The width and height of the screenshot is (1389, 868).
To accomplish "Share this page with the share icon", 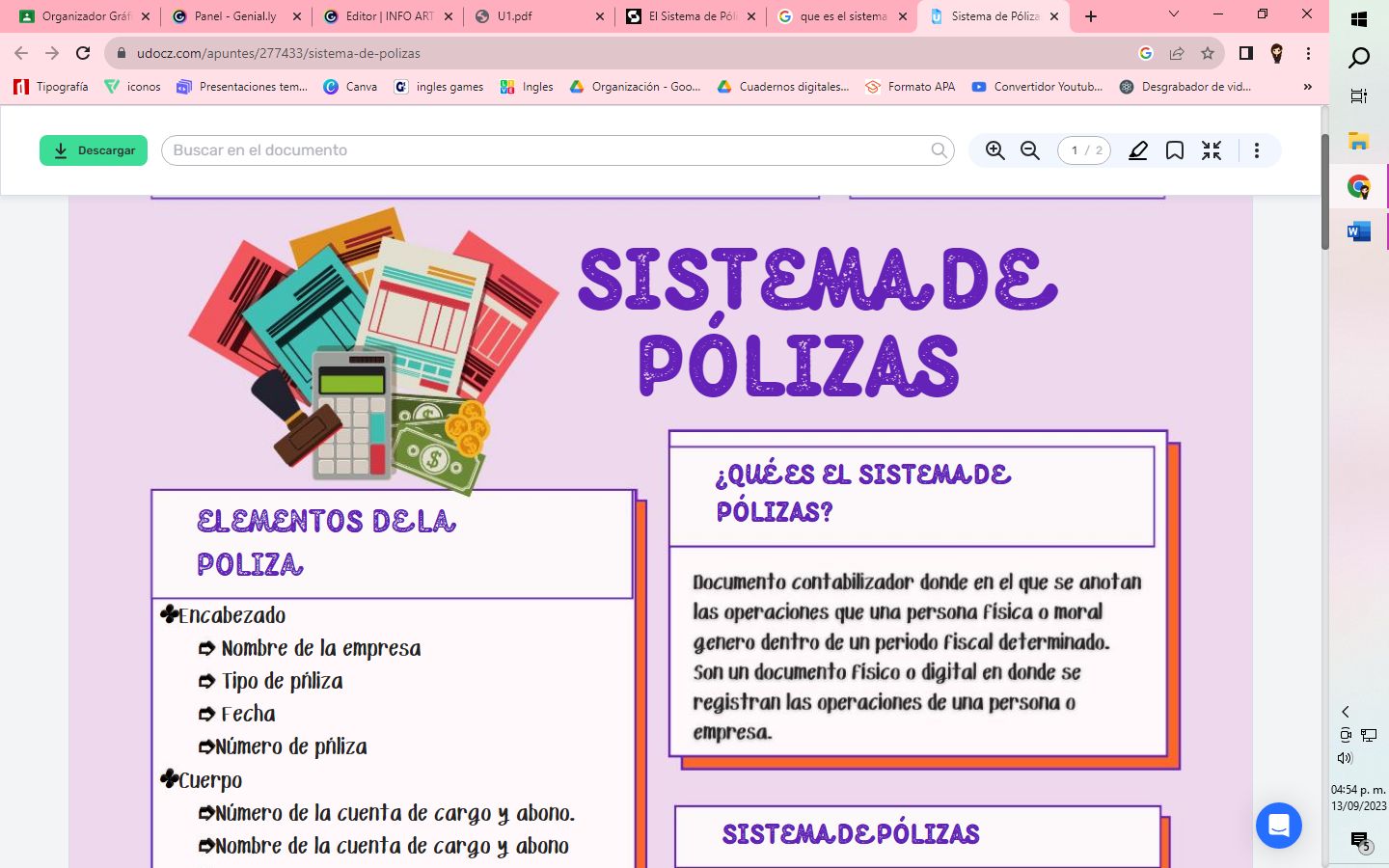I will click(x=1177, y=53).
